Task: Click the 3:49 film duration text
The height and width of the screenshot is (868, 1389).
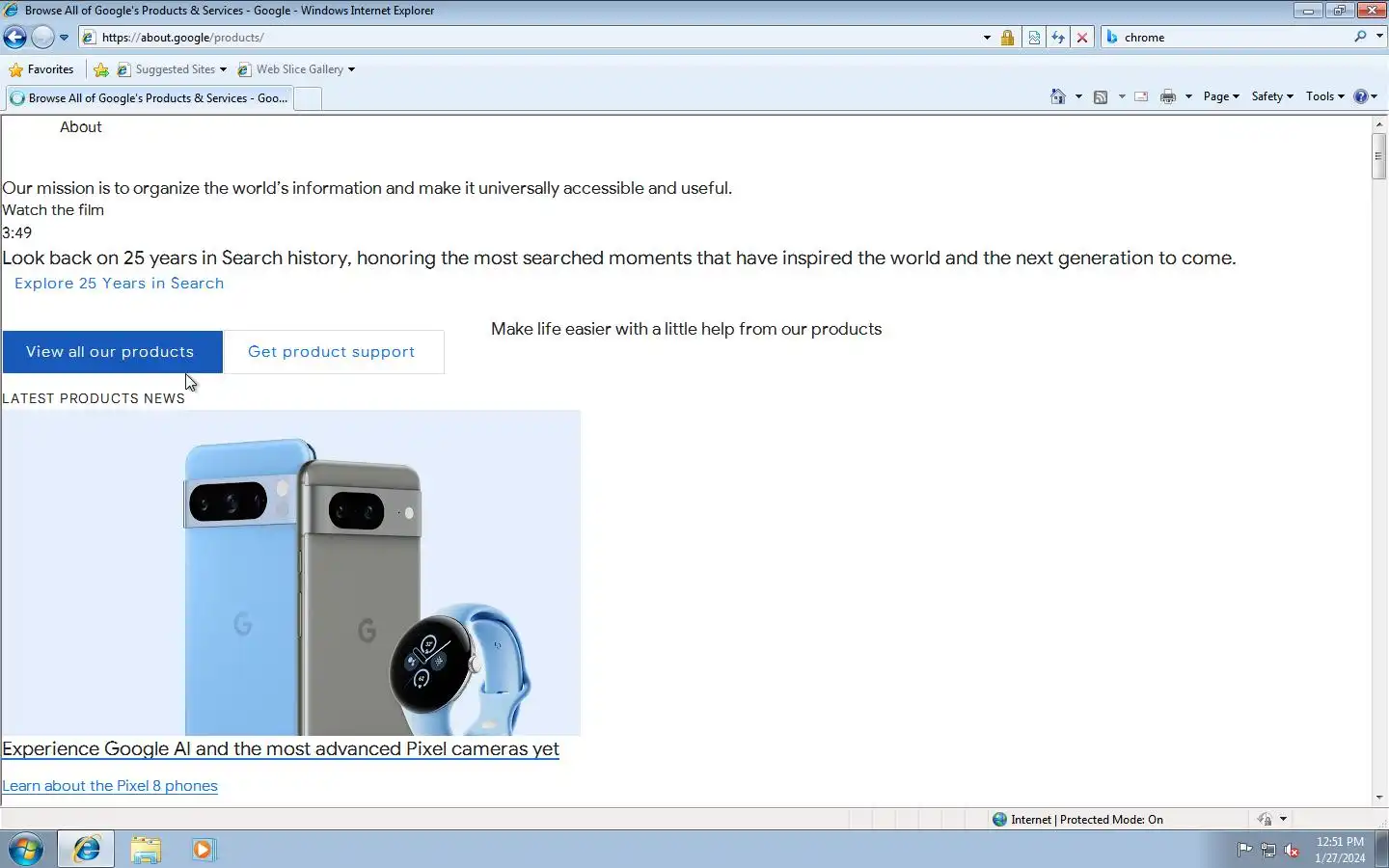Action: tap(17, 233)
